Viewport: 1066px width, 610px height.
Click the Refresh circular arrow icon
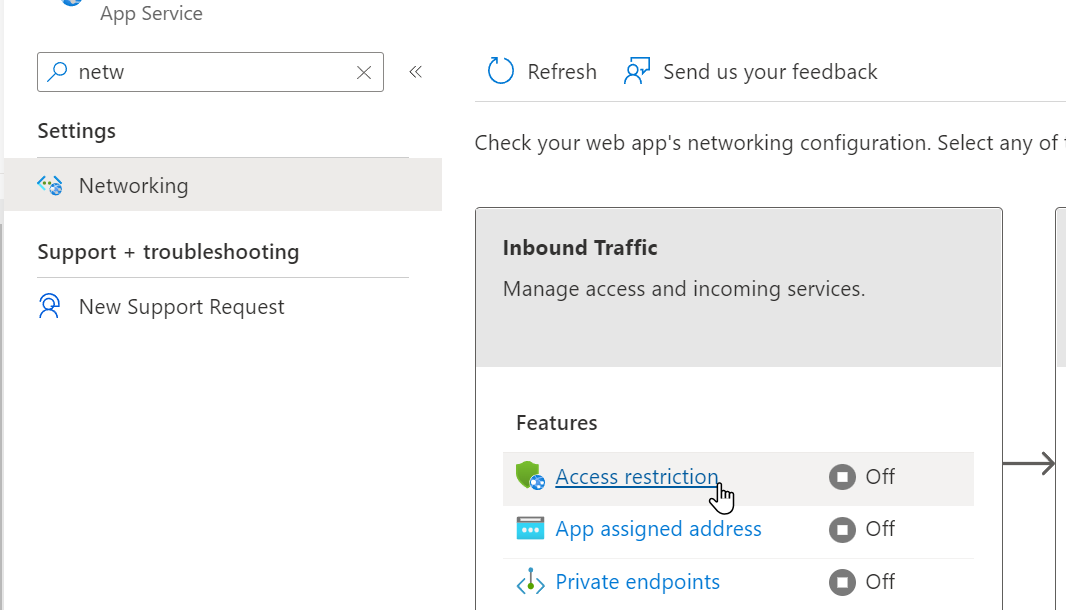[501, 71]
